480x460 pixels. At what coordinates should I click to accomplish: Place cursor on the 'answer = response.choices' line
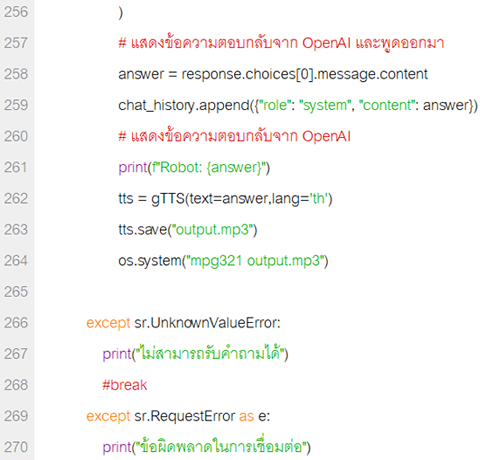click(x=273, y=74)
